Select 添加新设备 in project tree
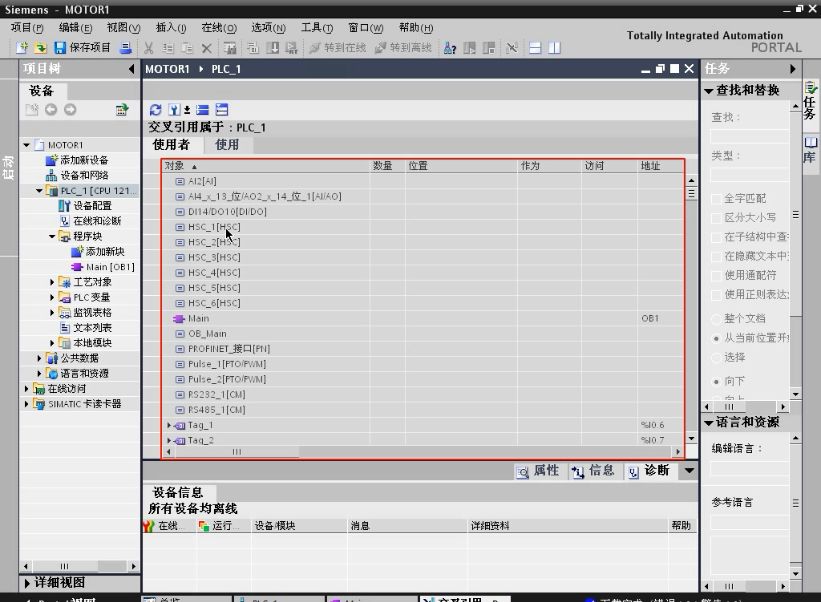Viewport: 821px width, 602px height. pyautogui.click(x=77, y=160)
